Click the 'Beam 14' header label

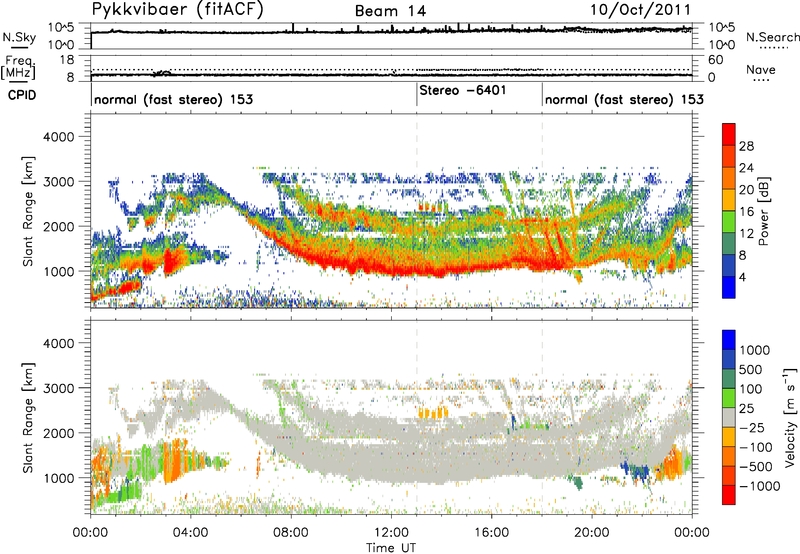(x=390, y=11)
